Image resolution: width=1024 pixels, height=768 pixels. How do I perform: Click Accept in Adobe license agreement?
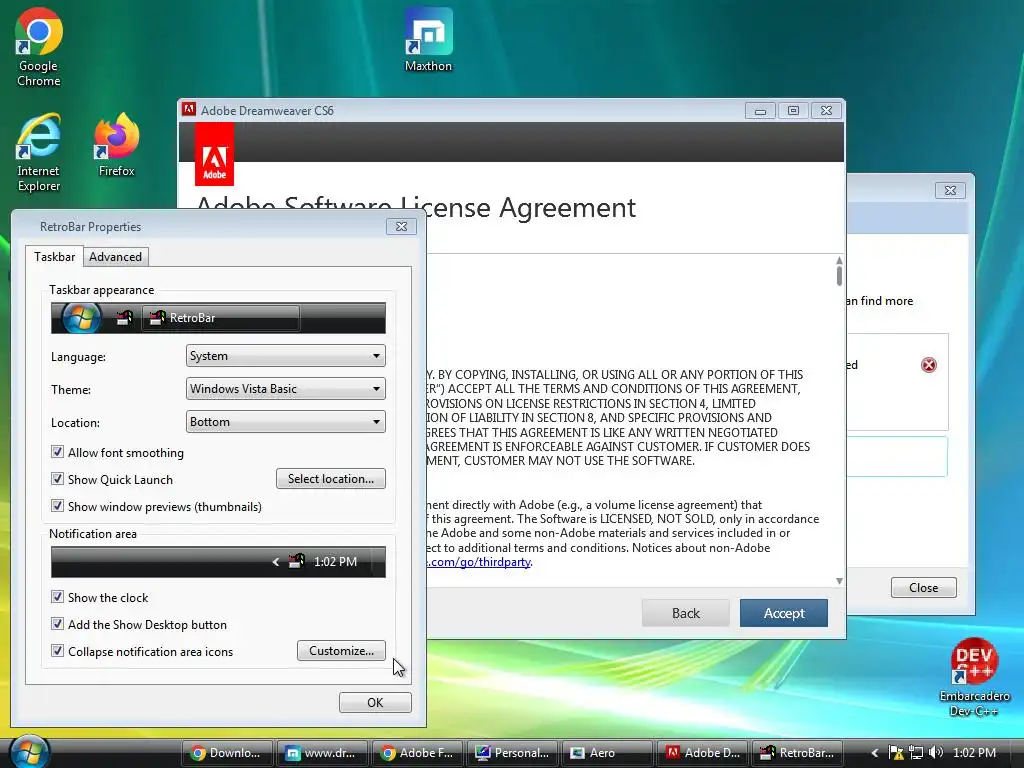pos(784,613)
